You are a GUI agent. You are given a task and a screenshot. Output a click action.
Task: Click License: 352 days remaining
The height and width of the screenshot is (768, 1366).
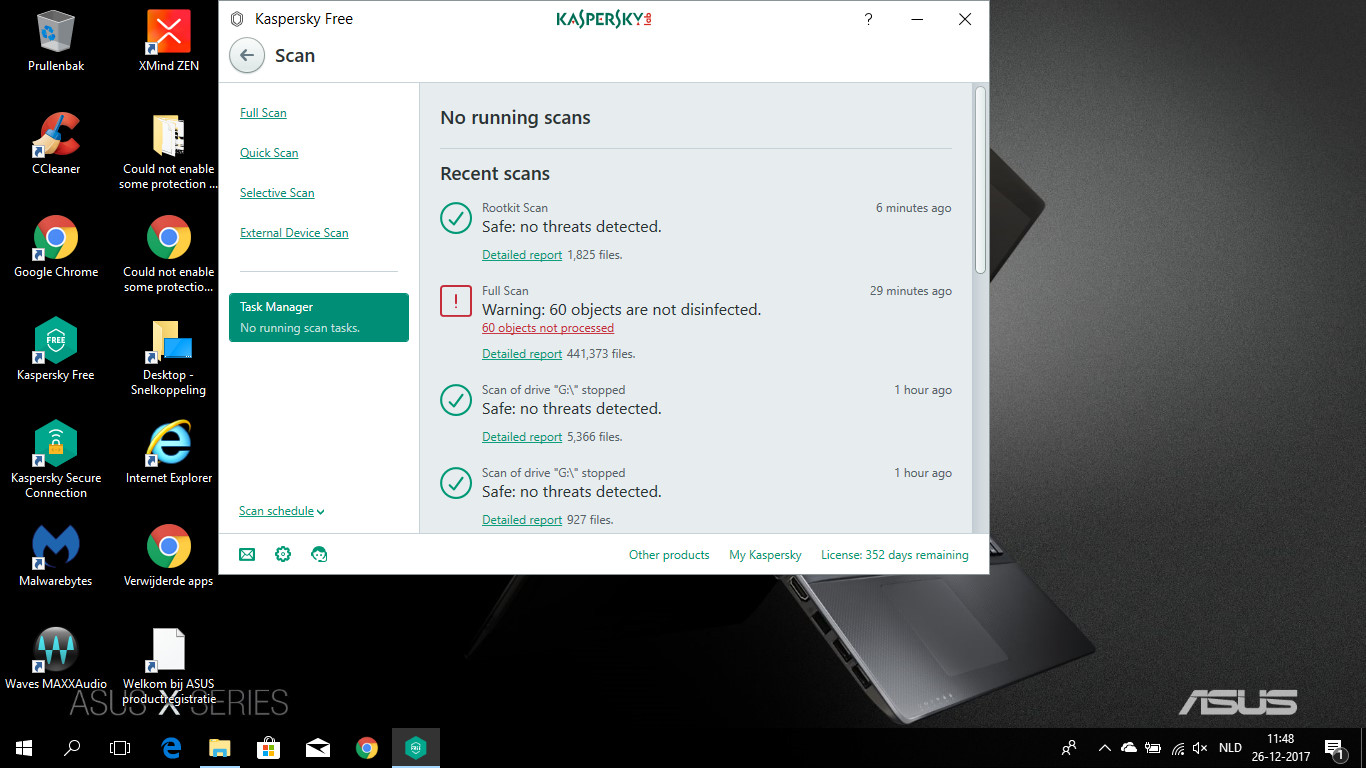(895, 555)
